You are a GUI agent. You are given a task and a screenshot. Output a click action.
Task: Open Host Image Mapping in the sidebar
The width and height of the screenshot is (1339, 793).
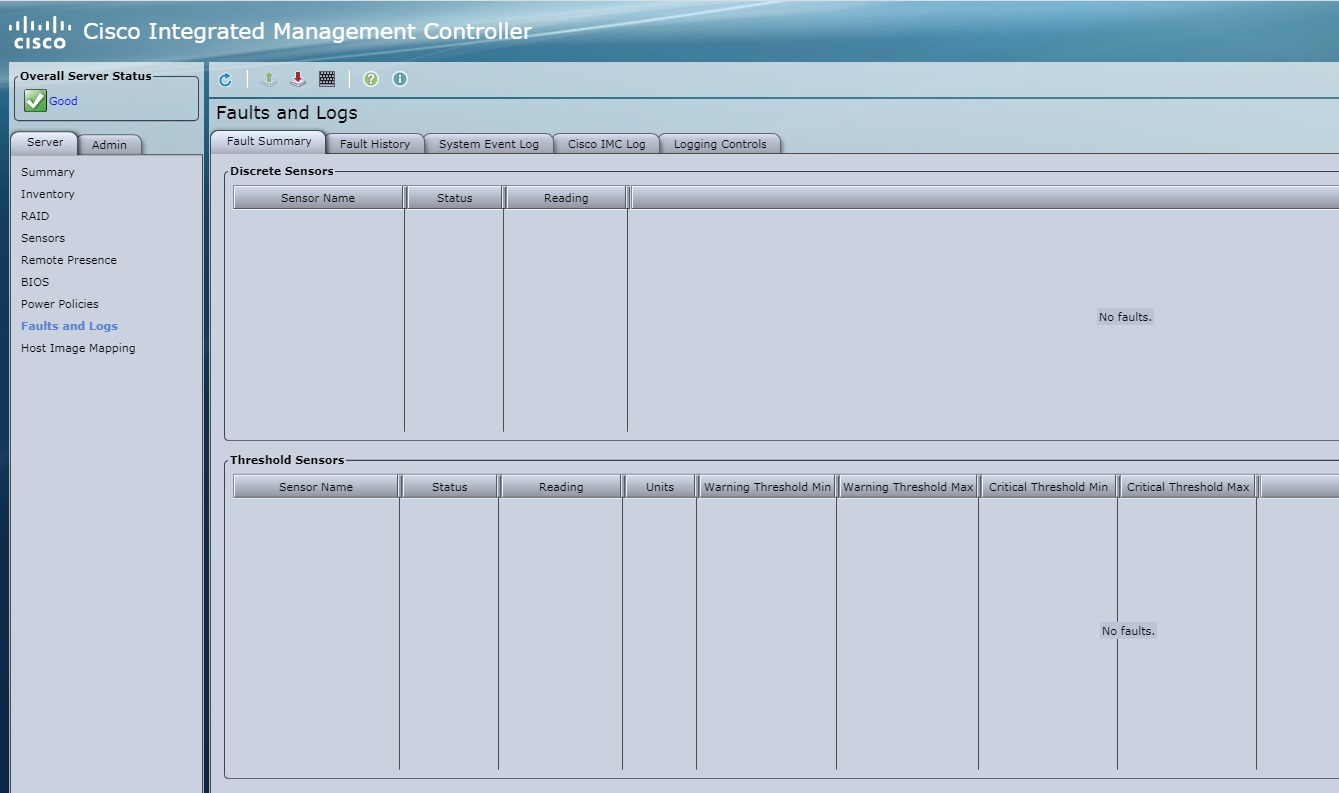78,348
